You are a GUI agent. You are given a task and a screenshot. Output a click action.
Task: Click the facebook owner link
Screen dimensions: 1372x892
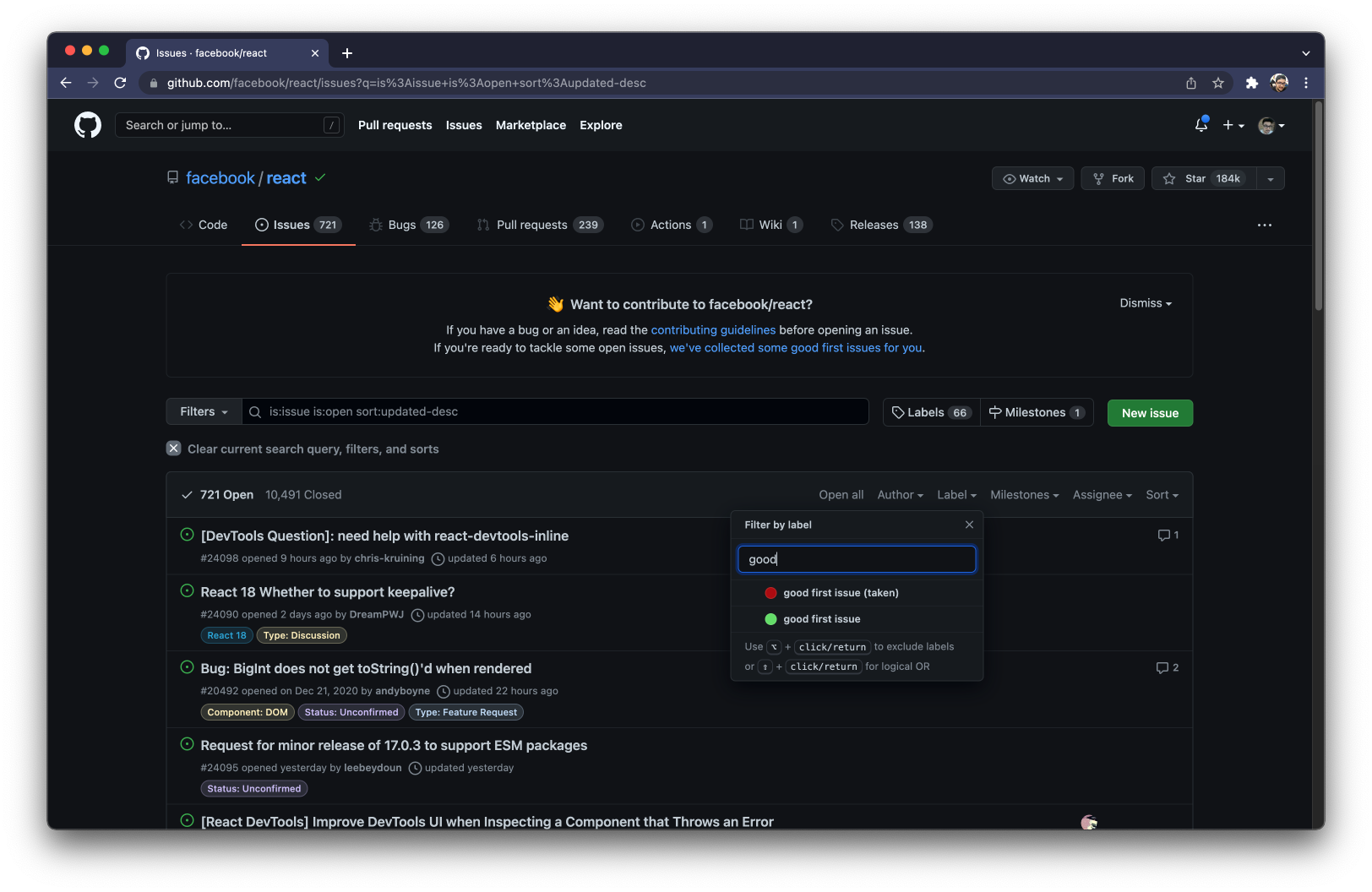click(x=220, y=178)
